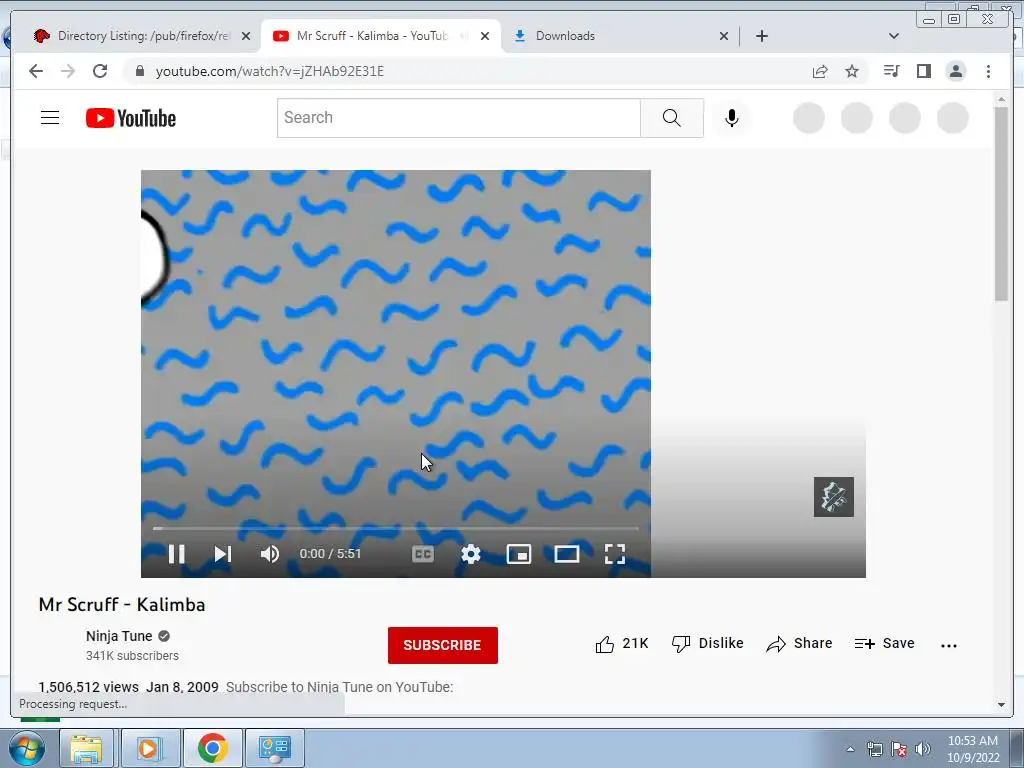
Task: Click the page vertical scrollbar thumb
Action: (1002, 204)
